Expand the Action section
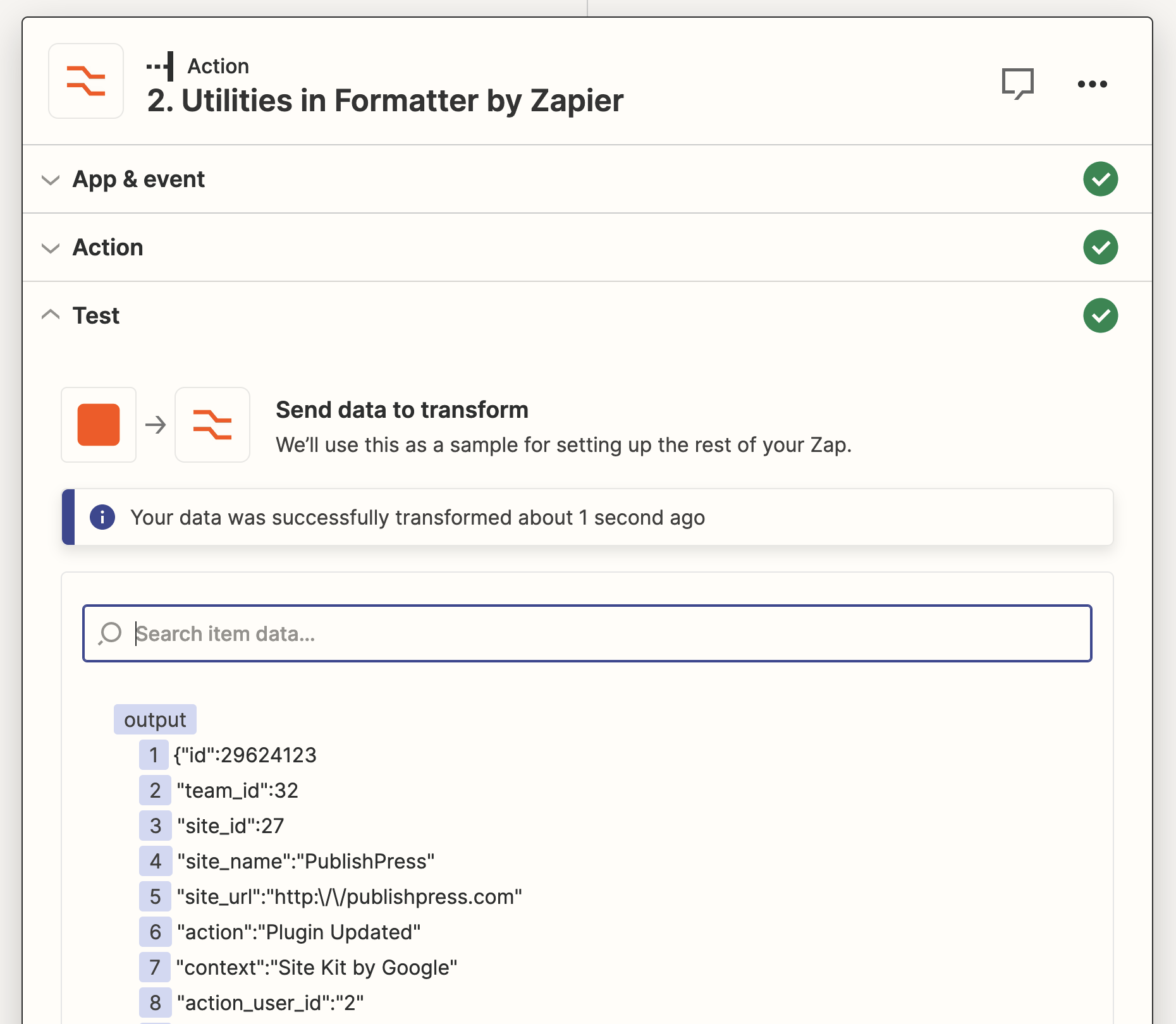 [x=50, y=248]
